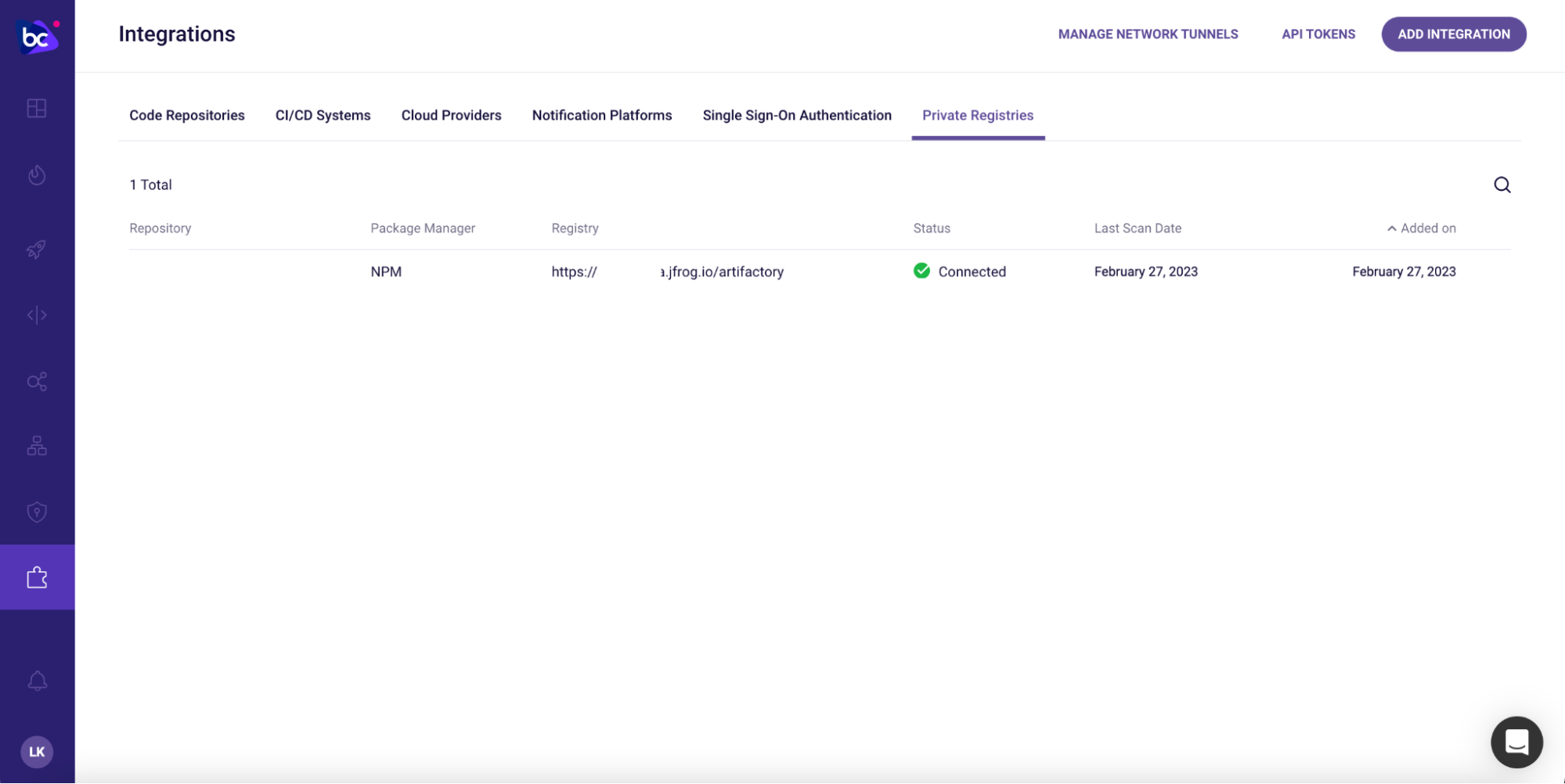
Task: Switch to the Code Repositories tab
Action: coord(187,115)
